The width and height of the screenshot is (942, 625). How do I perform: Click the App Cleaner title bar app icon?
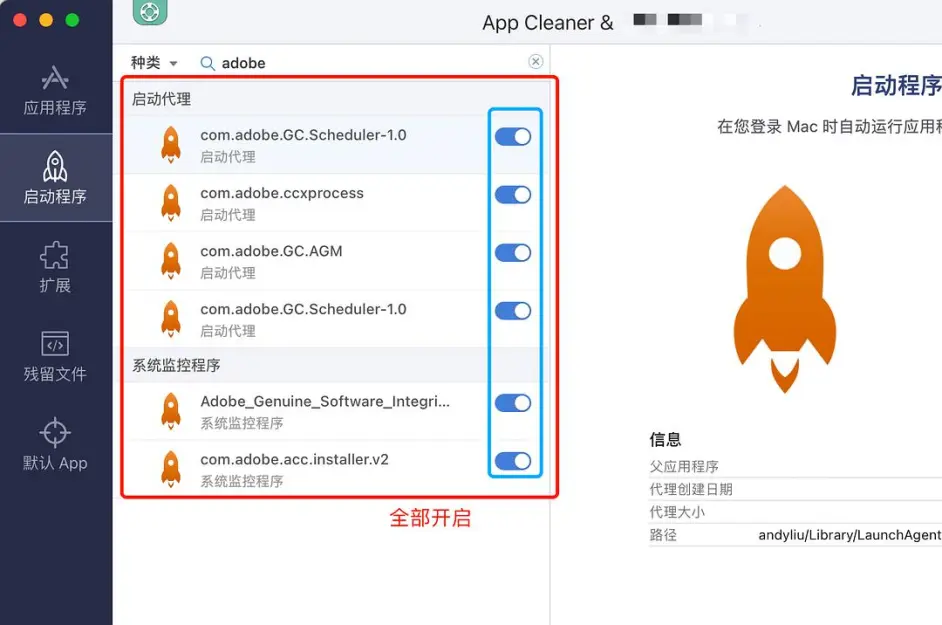[148, 13]
